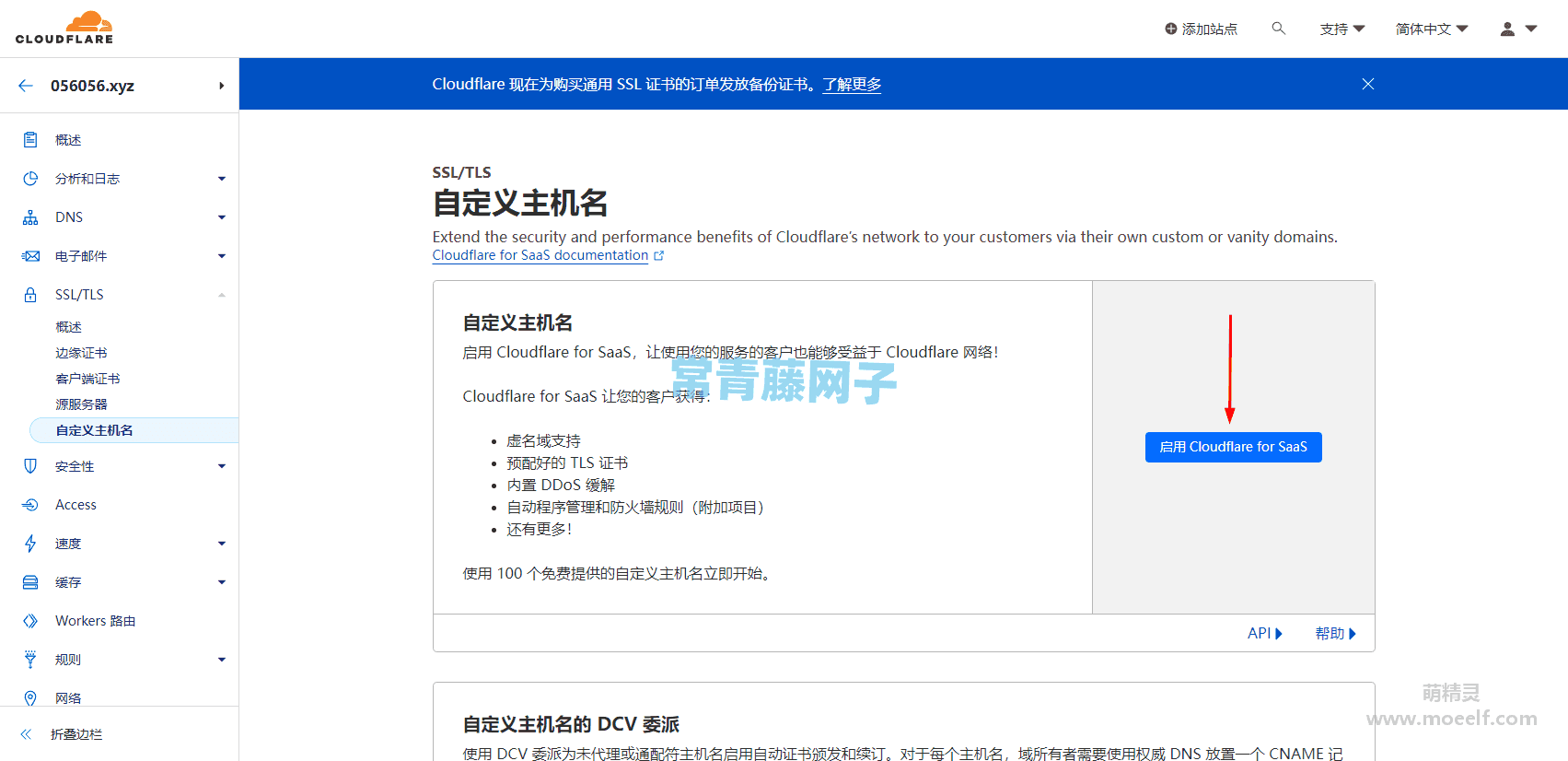Click external link icon after documentation link

658,256
